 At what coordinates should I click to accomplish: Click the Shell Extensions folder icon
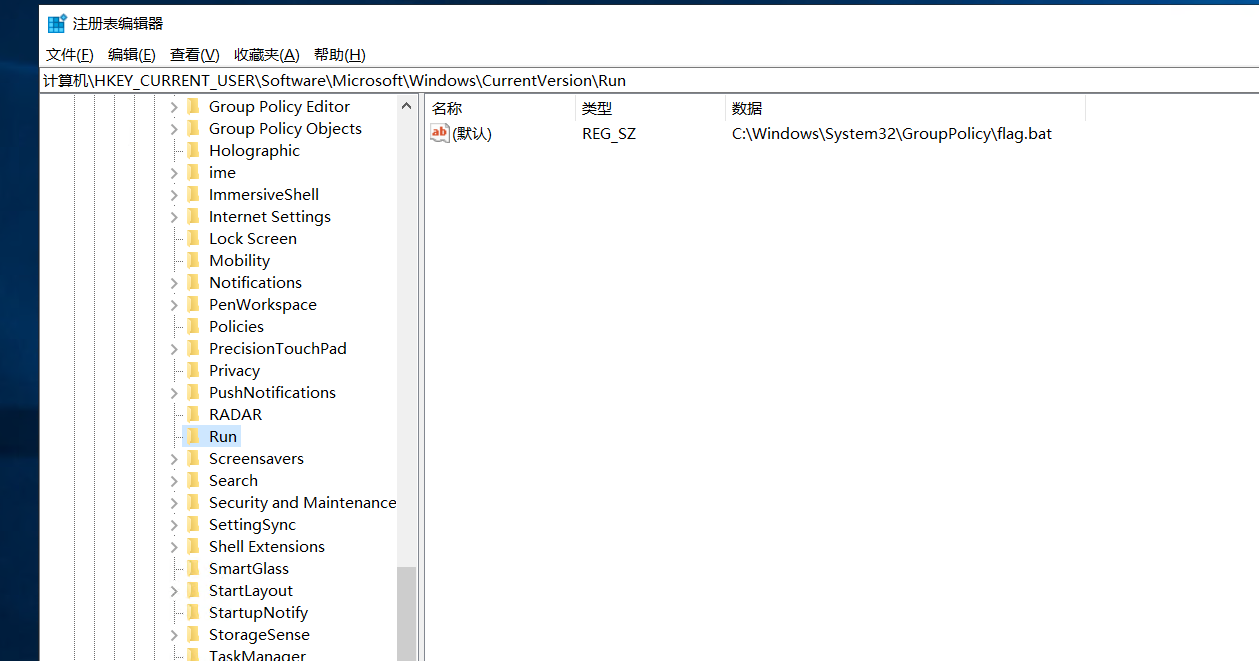point(193,547)
